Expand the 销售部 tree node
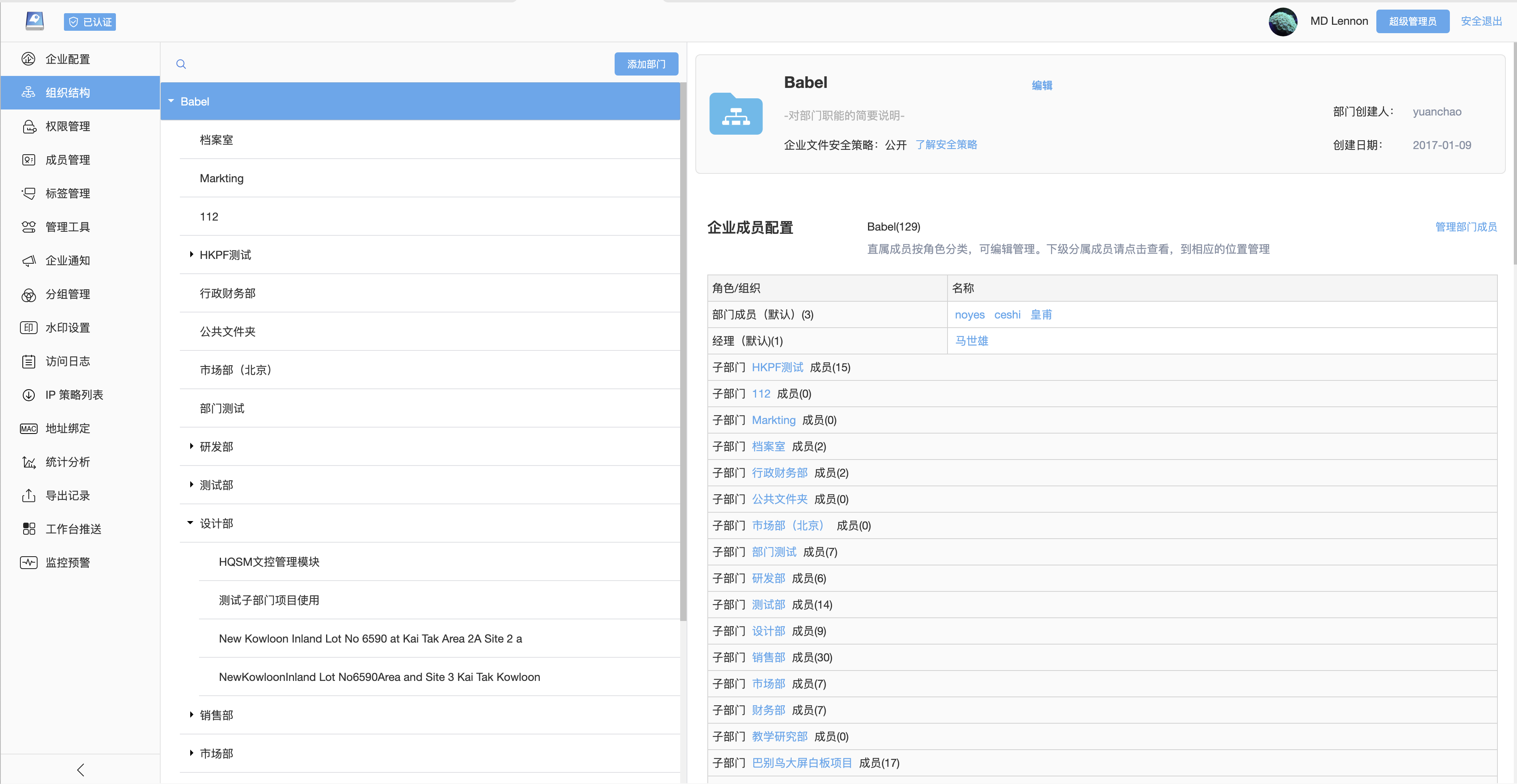Viewport: 1517px width, 784px height. coord(191,714)
